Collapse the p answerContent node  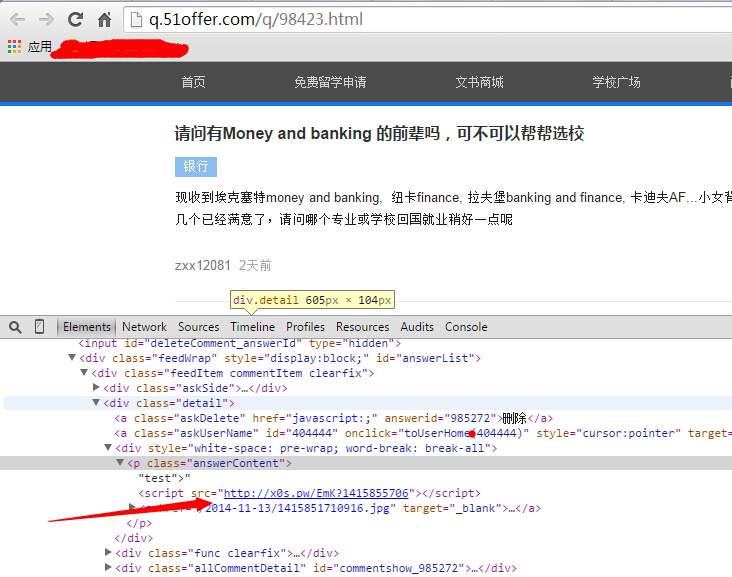pyautogui.click(x=120, y=462)
